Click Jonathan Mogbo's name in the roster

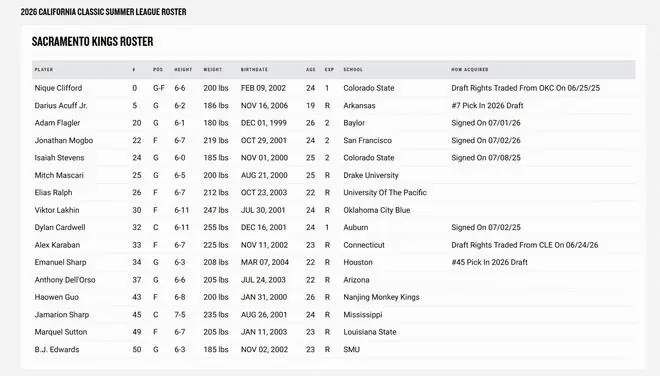pos(64,140)
